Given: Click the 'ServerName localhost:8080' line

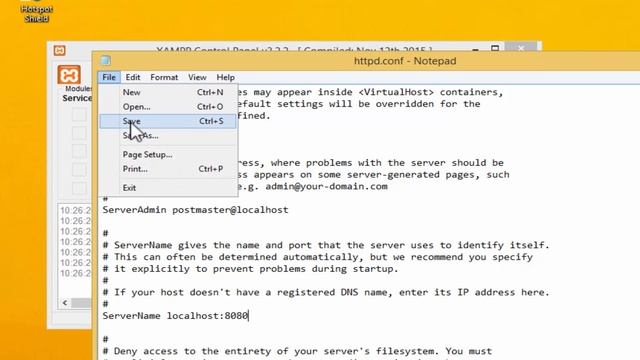Looking at the screenshot, I should coord(176,316).
